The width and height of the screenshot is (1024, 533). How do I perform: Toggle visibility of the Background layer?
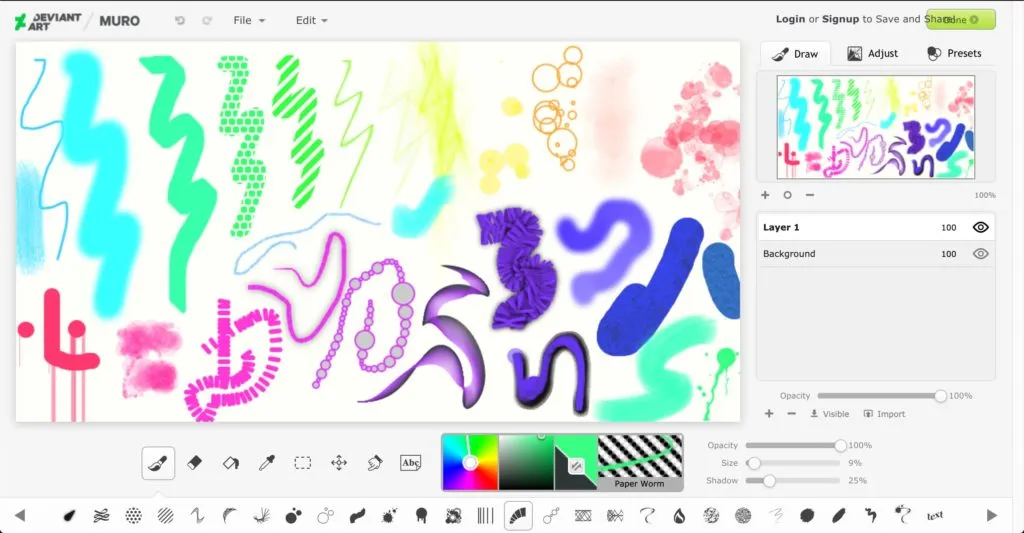[x=980, y=254]
